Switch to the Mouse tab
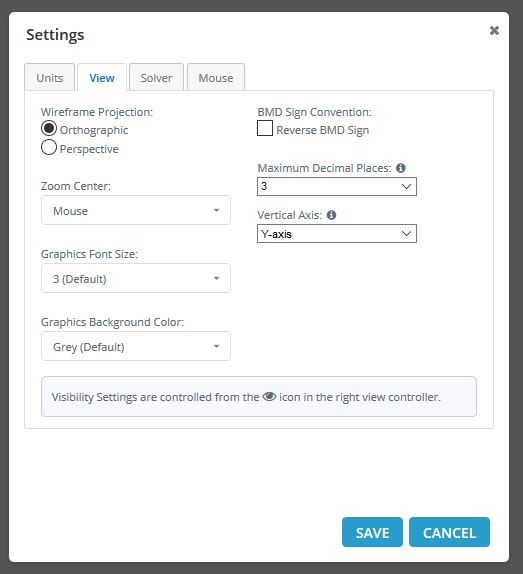The image size is (523, 574). tap(216, 78)
